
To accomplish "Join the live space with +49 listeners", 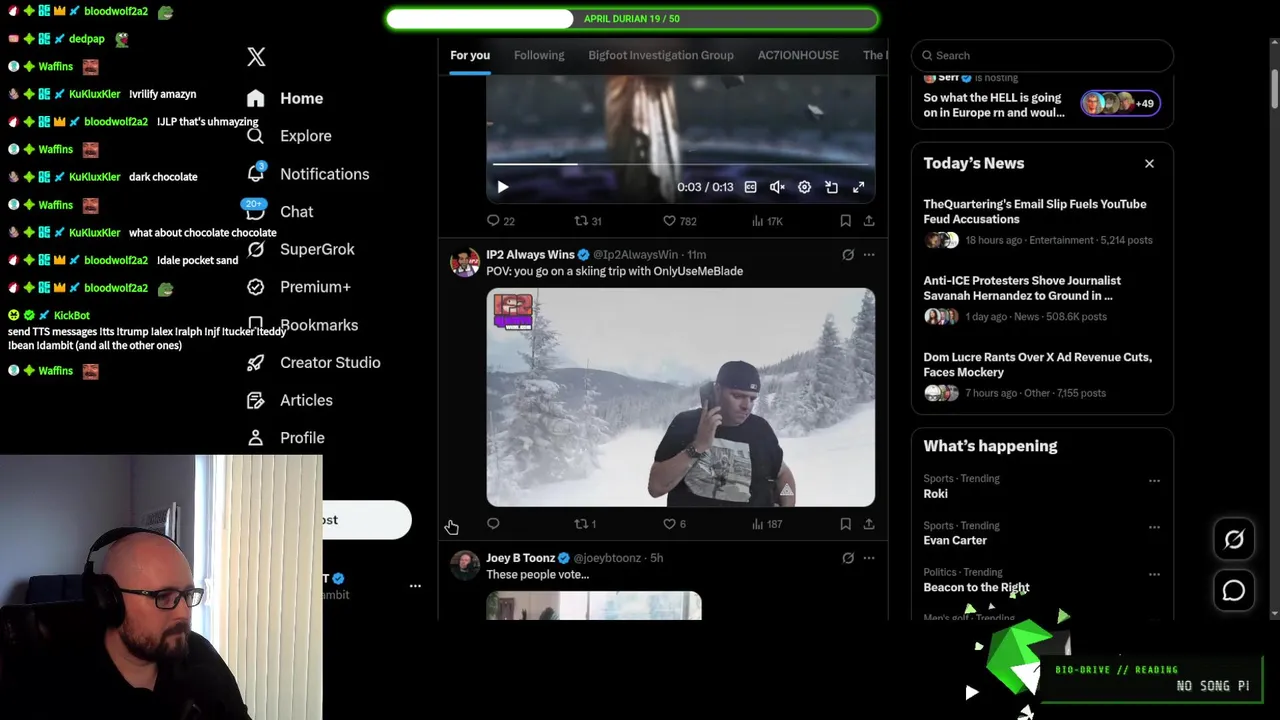I will [x=1120, y=103].
